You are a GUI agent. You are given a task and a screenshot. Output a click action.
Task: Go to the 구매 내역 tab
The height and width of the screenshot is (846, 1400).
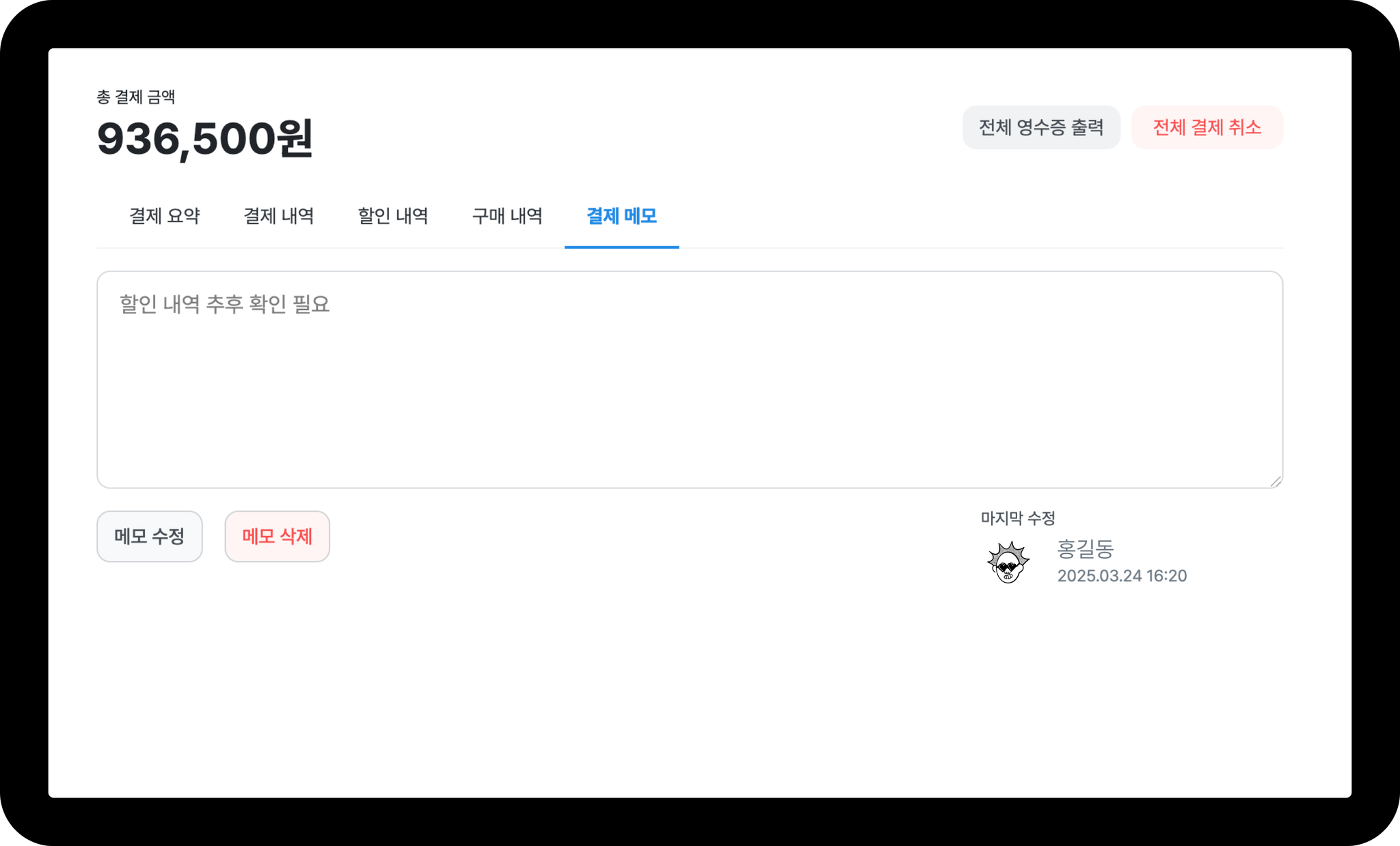coord(507,216)
